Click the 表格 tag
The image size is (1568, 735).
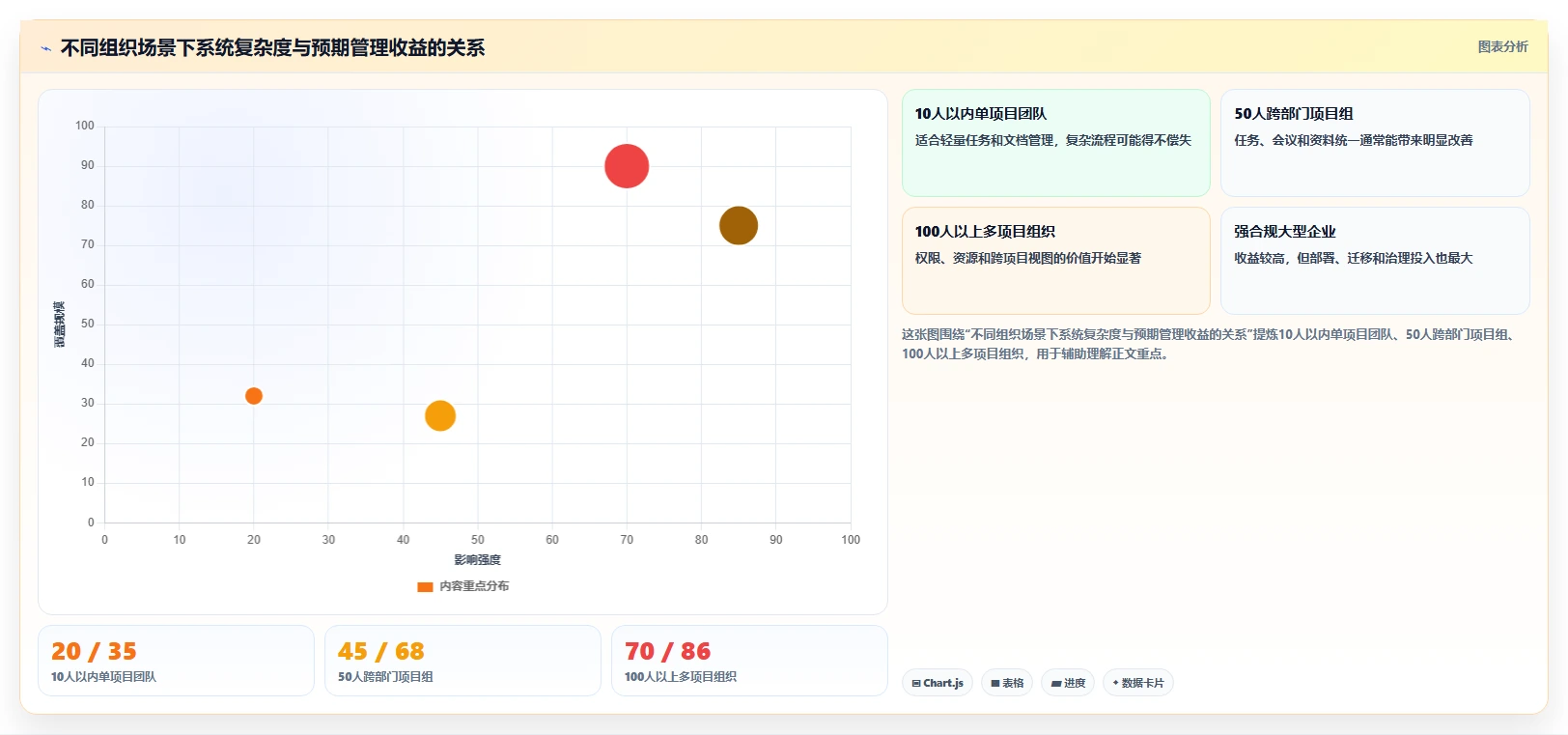coord(1007,683)
